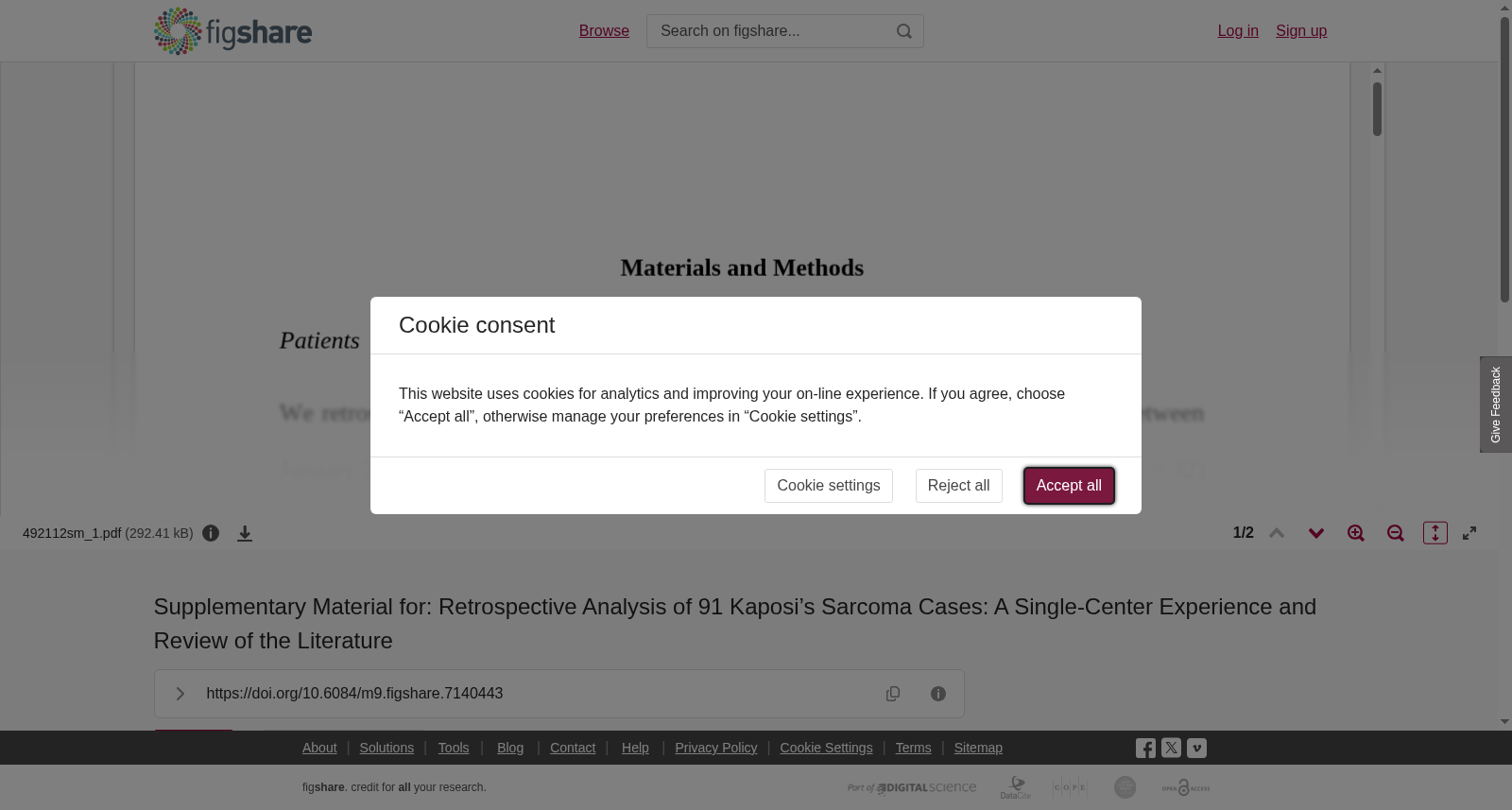This screenshot has height=810, width=1512.
Task: Zoom out of the PDF viewer
Action: coord(1396,533)
